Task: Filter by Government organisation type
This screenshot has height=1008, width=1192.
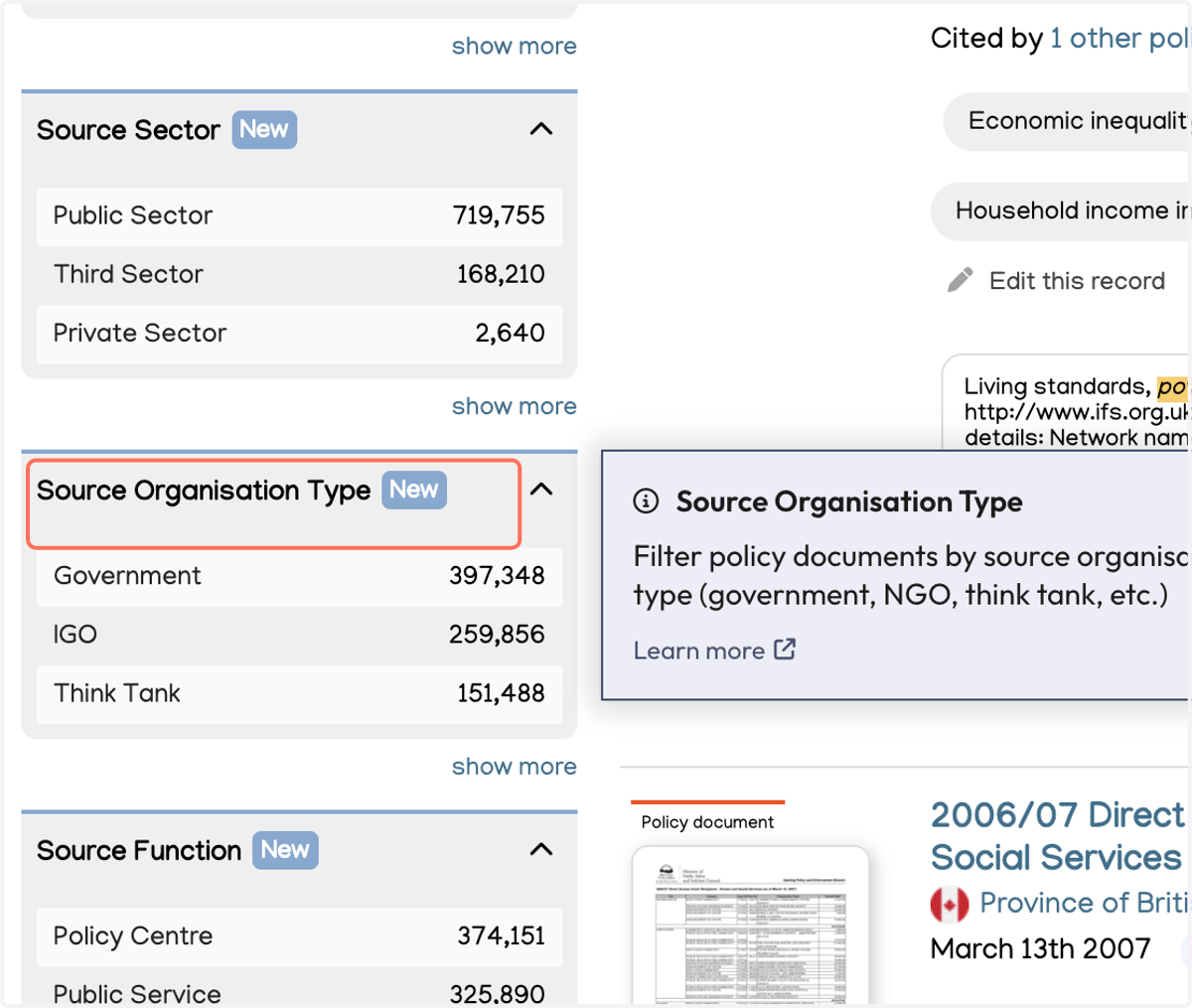Action: coord(299,576)
